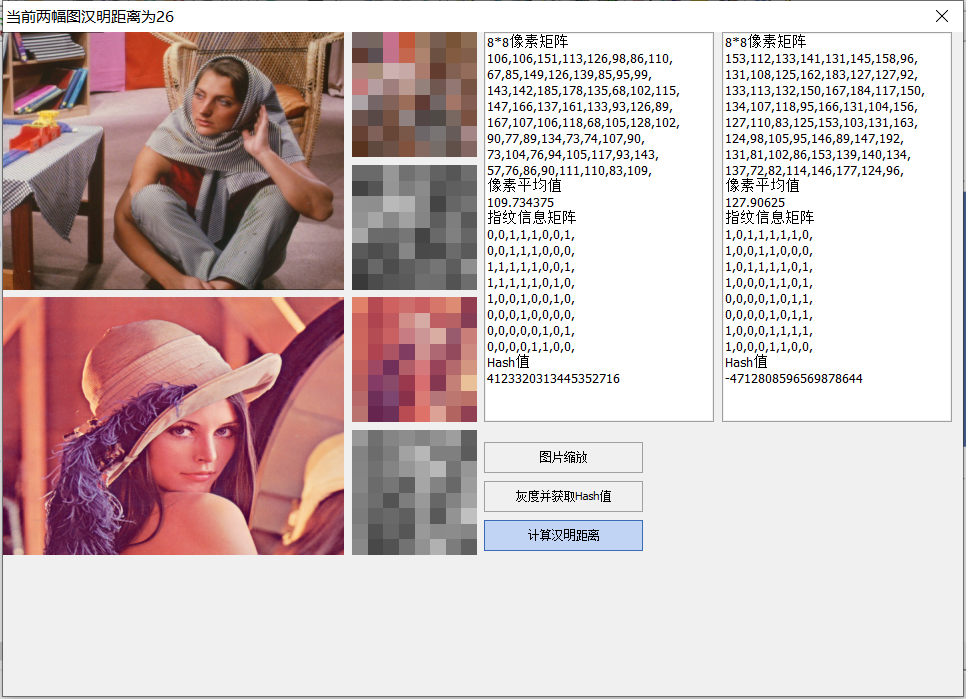
Task: Click the 灰度并获取Hash值 button
Action: [563, 496]
